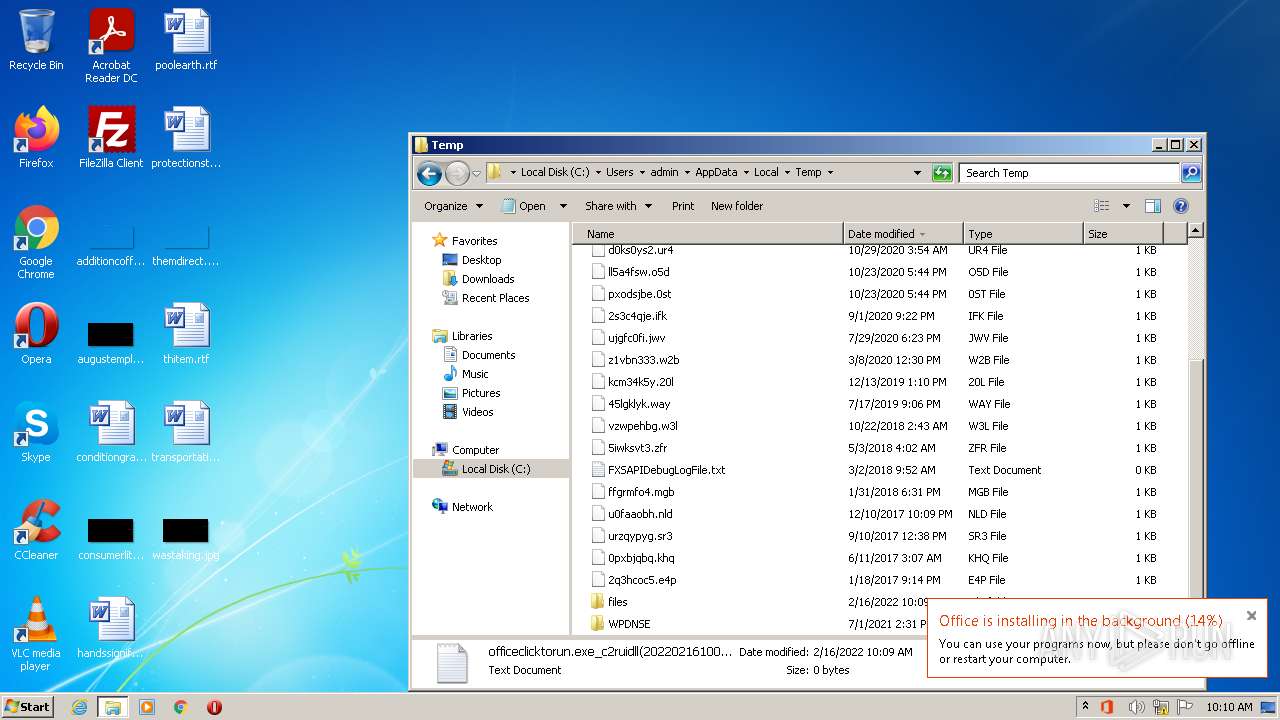Viewport: 1280px width, 720px height.
Task: Launch Acrobat Reader DC from desktop
Action: (x=111, y=46)
